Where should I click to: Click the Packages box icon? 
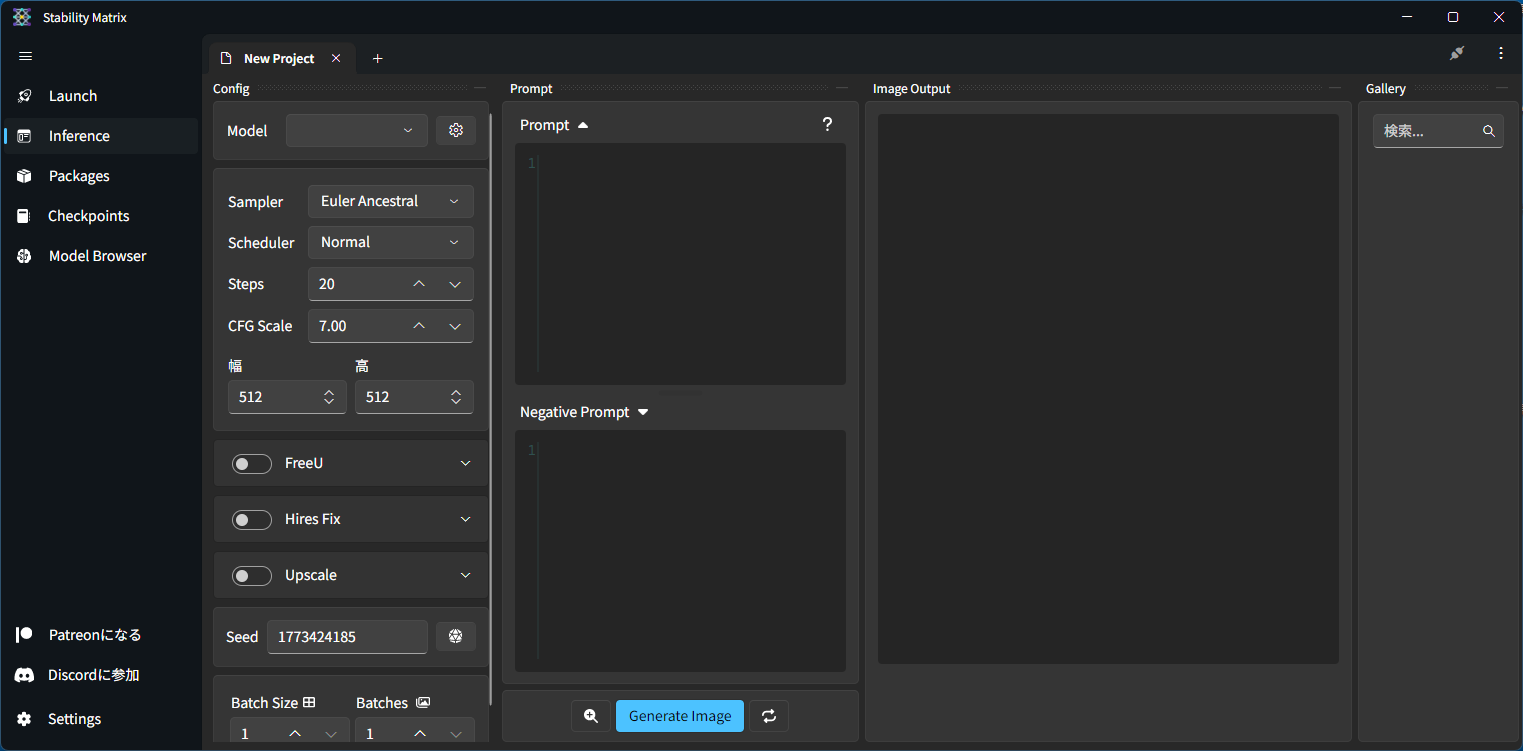25,176
